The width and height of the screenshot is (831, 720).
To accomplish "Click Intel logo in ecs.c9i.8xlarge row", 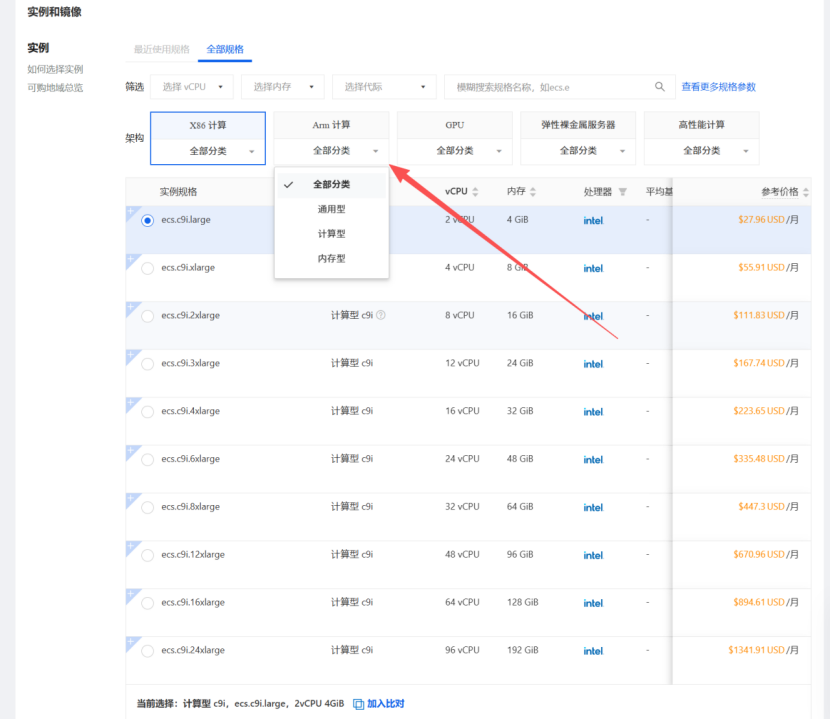I will [593, 507].
